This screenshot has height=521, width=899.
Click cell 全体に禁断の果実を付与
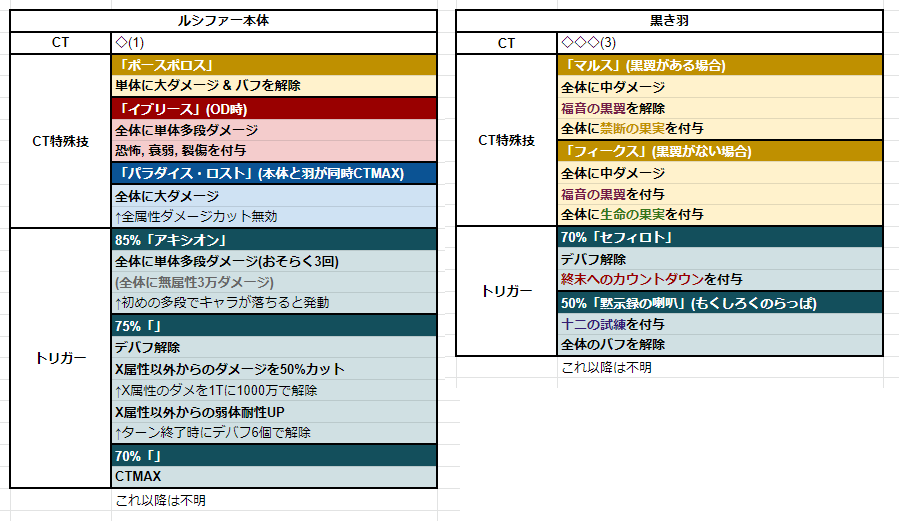pos(720,129)
